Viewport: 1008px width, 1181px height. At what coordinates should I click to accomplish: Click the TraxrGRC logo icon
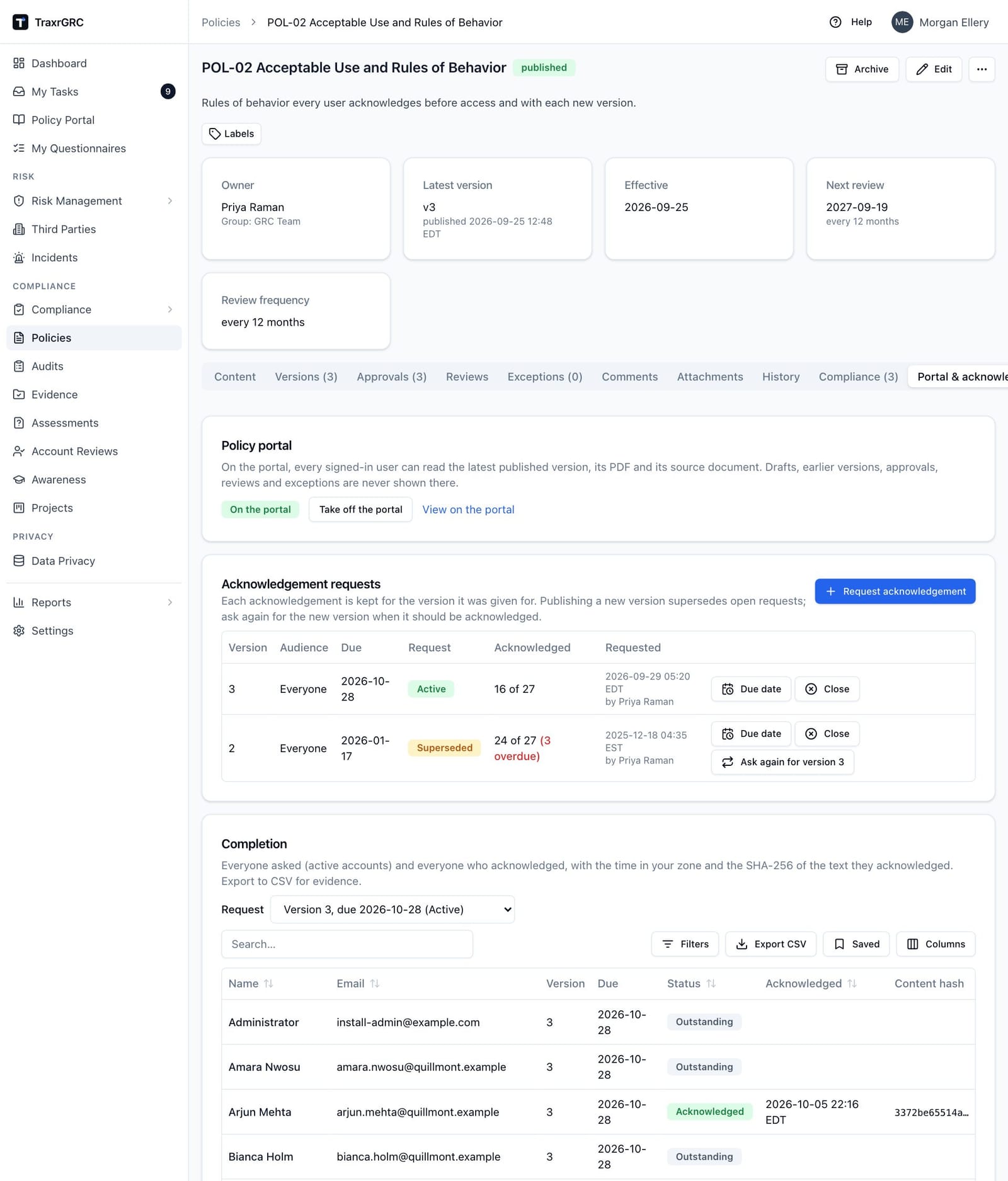tap(20, 22)
